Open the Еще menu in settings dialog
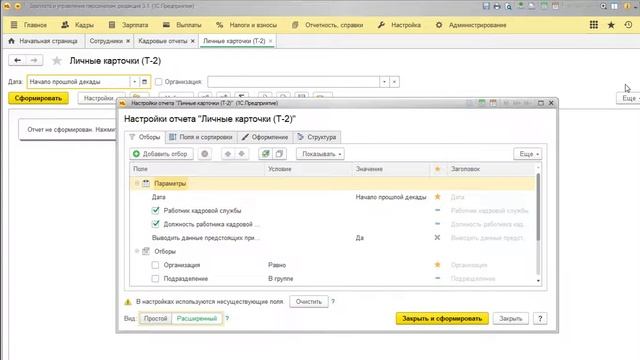The width and height of the screenshot is (640, 360). (528, 154)
